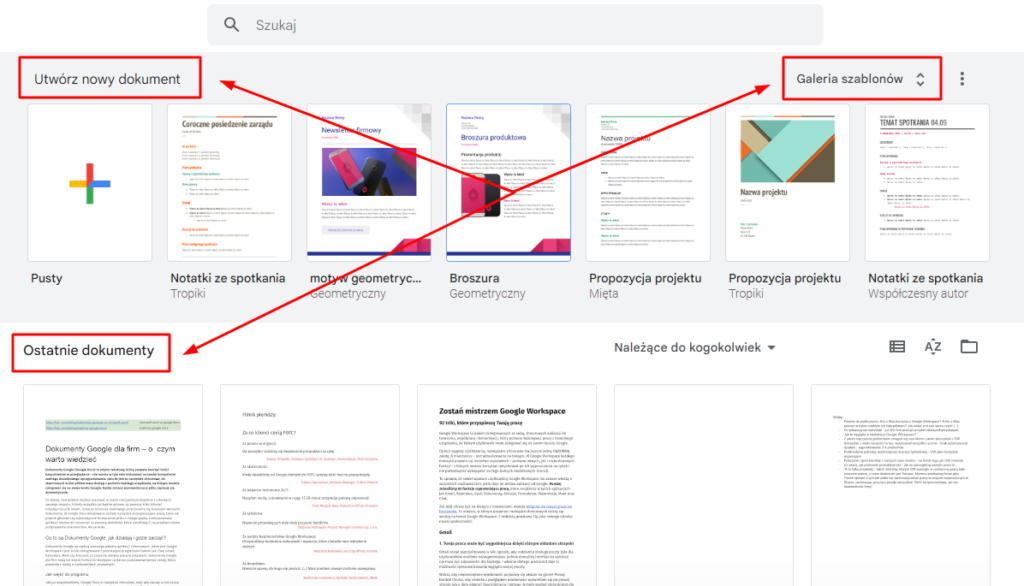Screen dimensions: 1024x586
Task: Click the magnifier search icon
Action: pos(231,25)
